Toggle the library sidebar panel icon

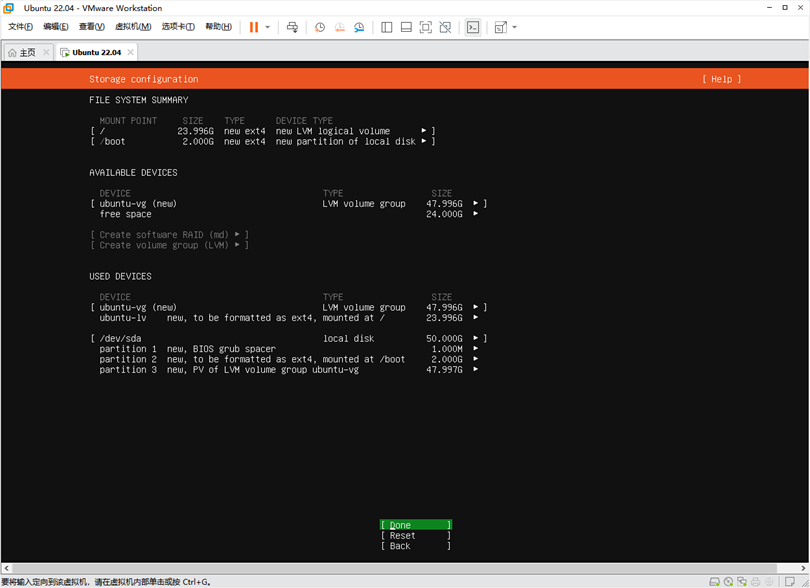pos(386,27)
